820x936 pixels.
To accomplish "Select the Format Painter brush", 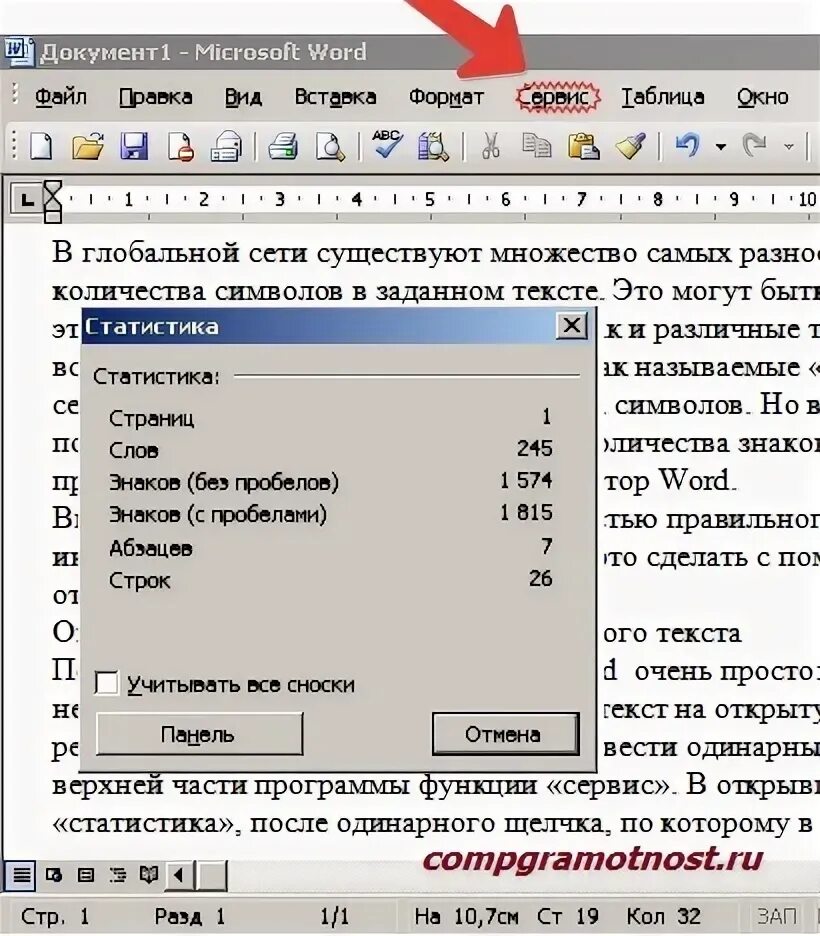I will 630,146.
